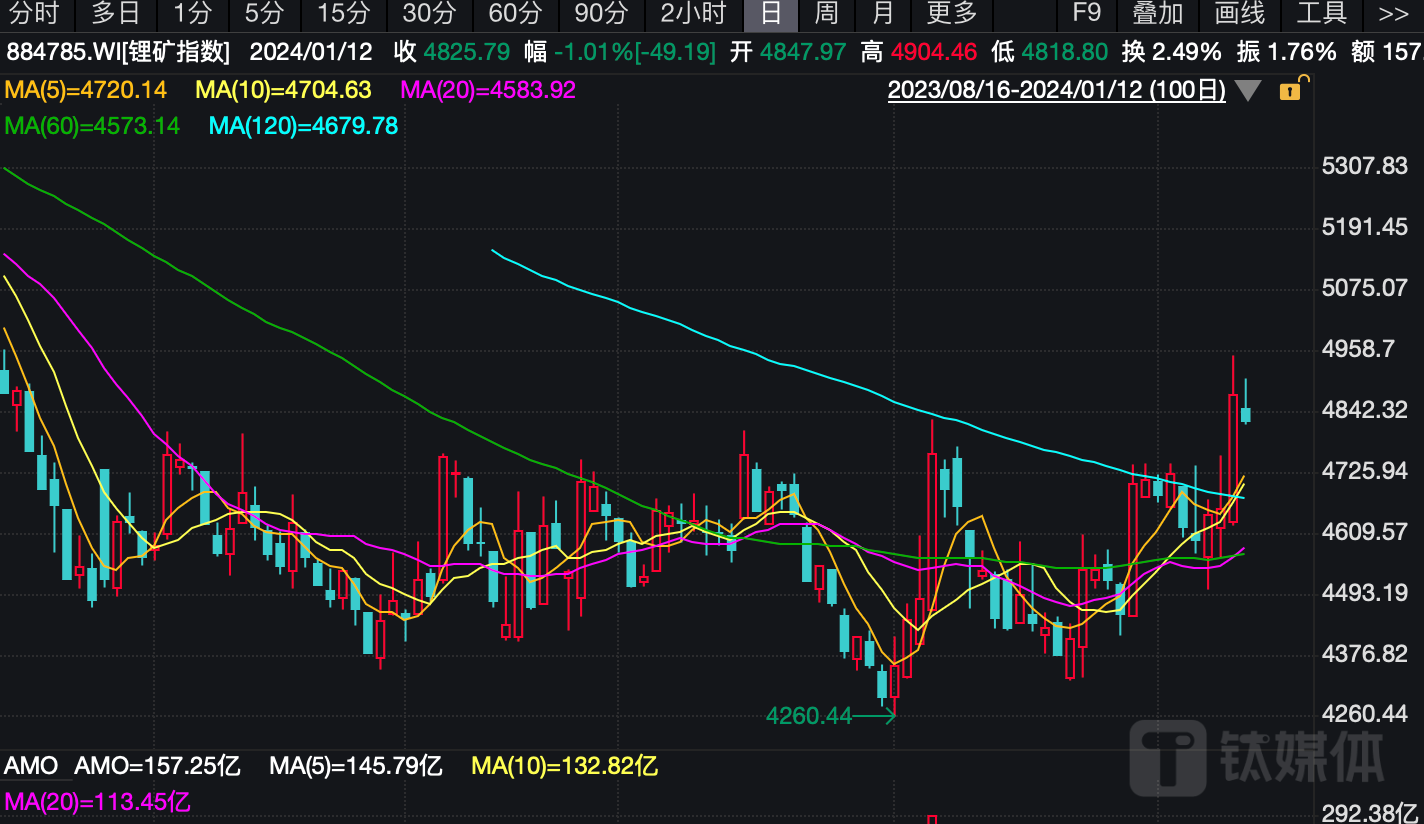This screenshot has width=1424, height=824.
Task: Choose the 90分 period tab
Action: point(602,14)
